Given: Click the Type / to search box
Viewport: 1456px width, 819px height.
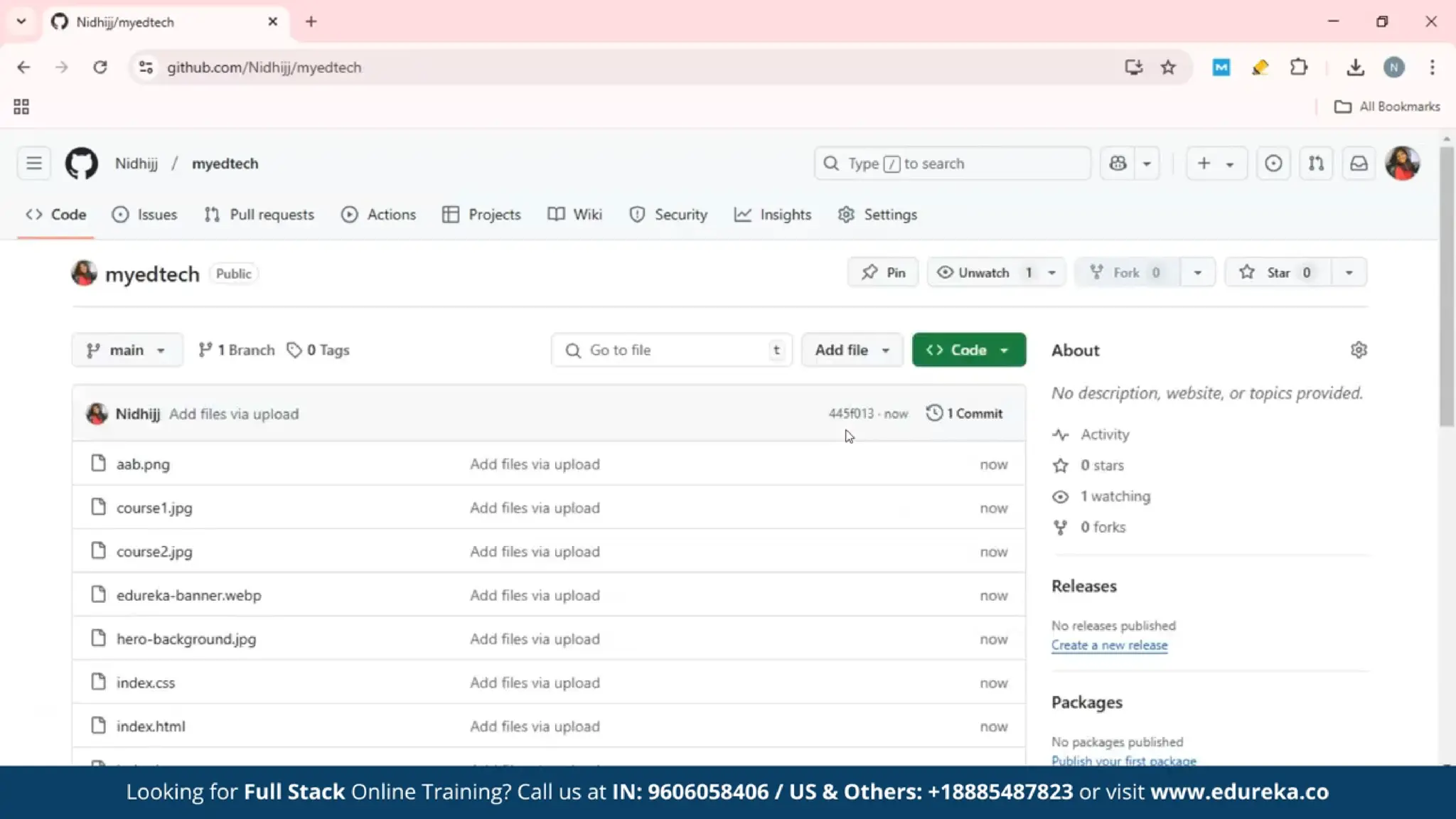Looking at the screenshot, I should tap(952, 164).
